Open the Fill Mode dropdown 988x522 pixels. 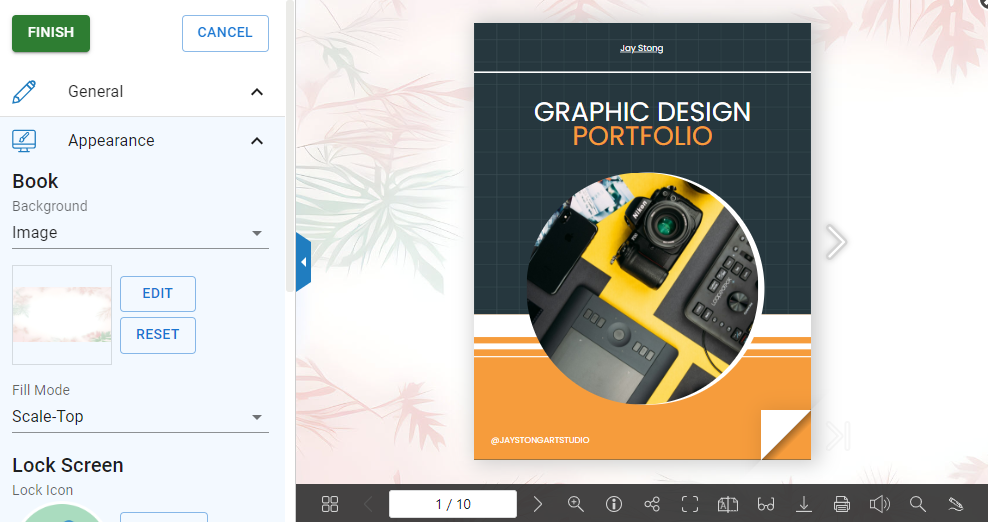[x=140, y=417]
